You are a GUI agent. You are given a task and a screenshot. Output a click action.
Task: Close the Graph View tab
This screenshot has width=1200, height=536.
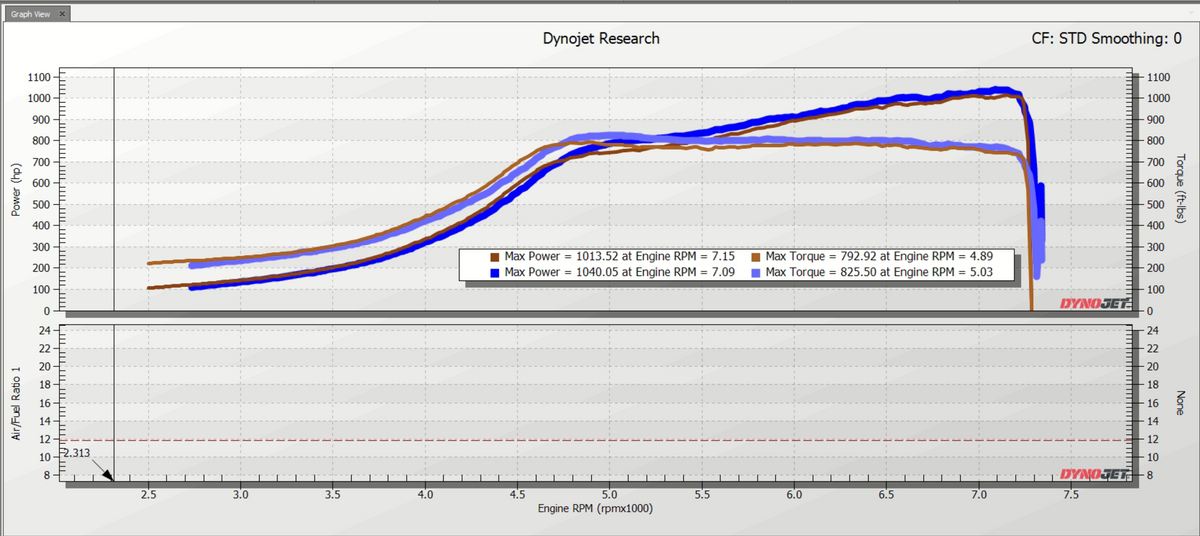(x=62, y=14)
